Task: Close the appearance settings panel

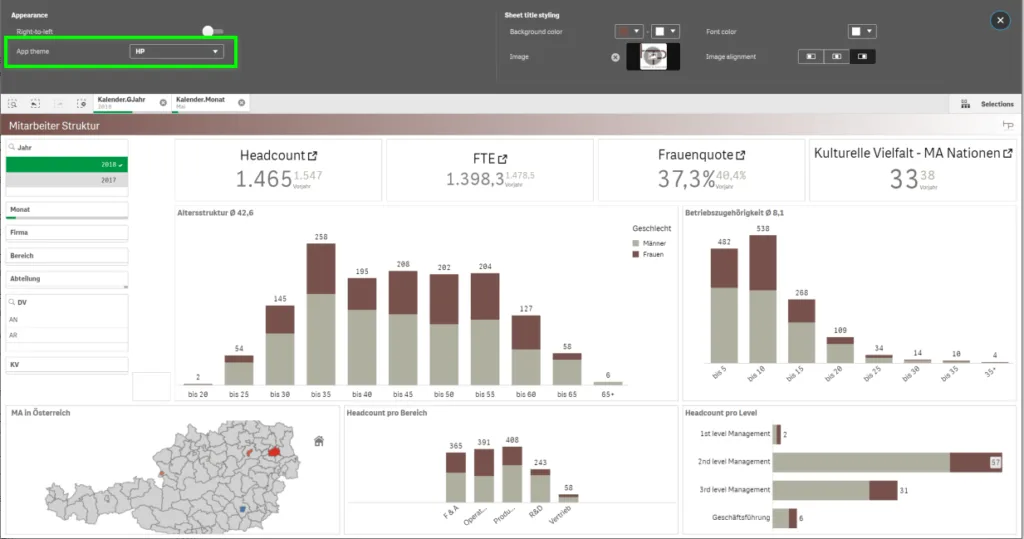Action: pyautogui.click(x=1000, y=20)
